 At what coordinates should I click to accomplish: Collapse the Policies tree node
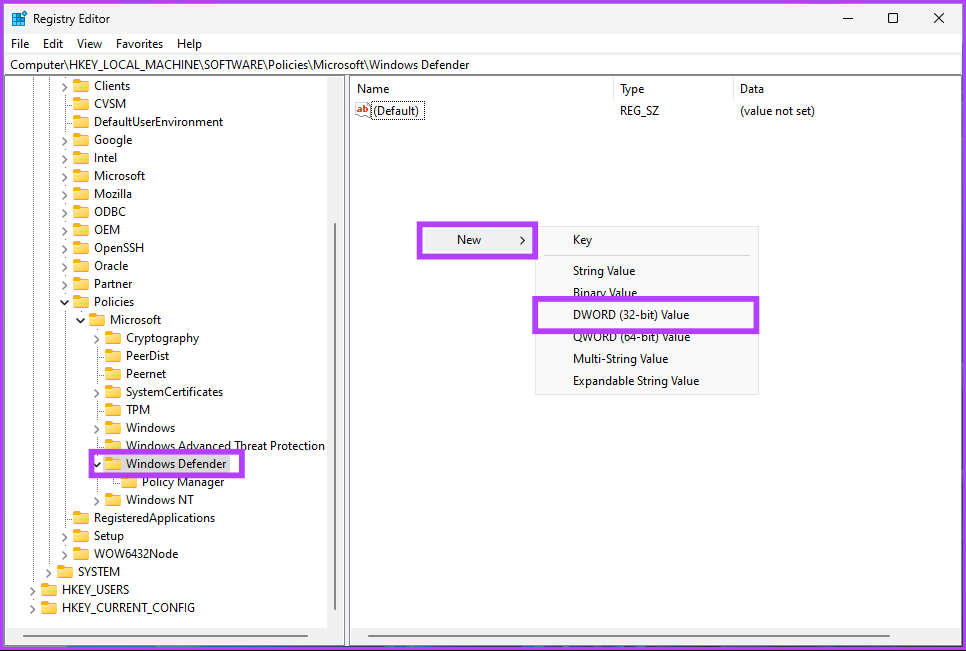(65, 302)
